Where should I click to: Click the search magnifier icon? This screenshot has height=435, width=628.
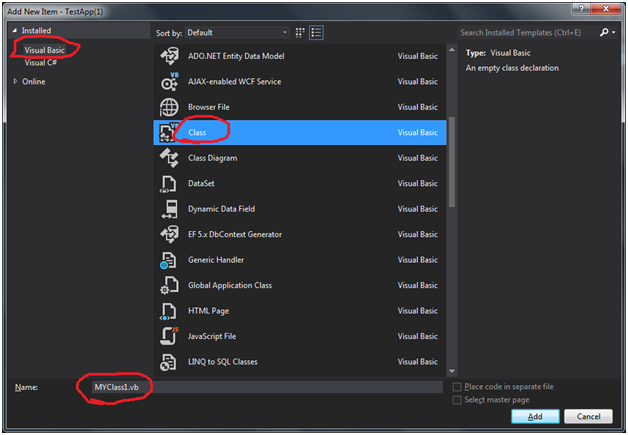pyautogui.click(x=604, y=32)
